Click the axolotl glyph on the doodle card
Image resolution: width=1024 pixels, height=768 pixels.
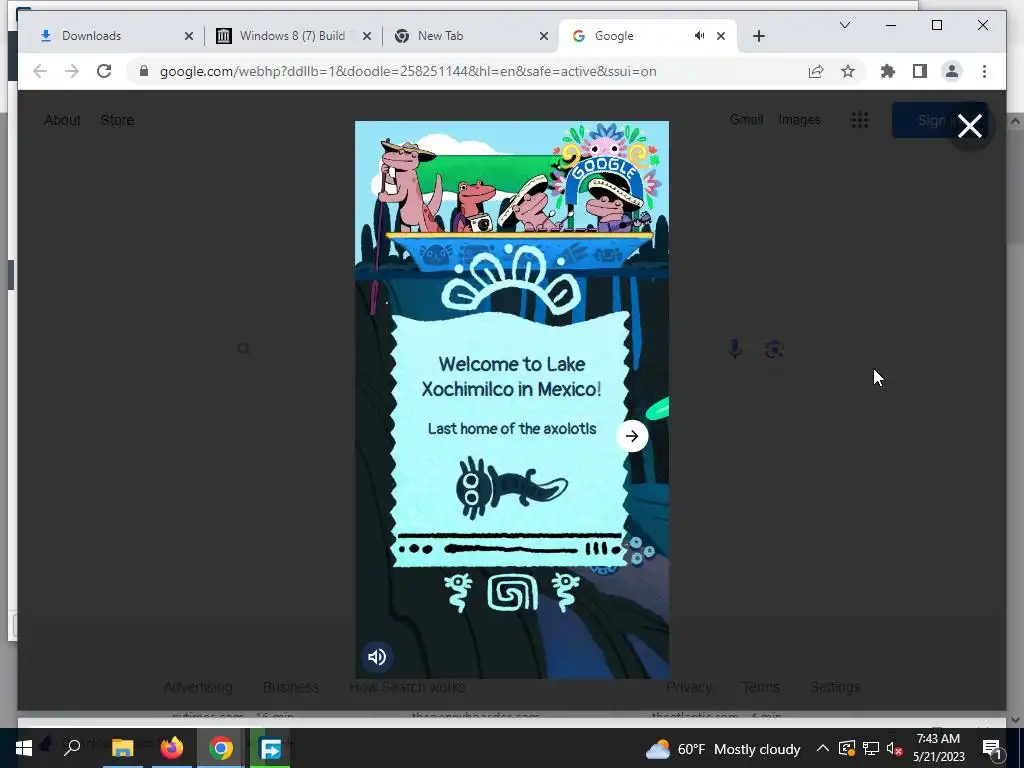point(512,488)
